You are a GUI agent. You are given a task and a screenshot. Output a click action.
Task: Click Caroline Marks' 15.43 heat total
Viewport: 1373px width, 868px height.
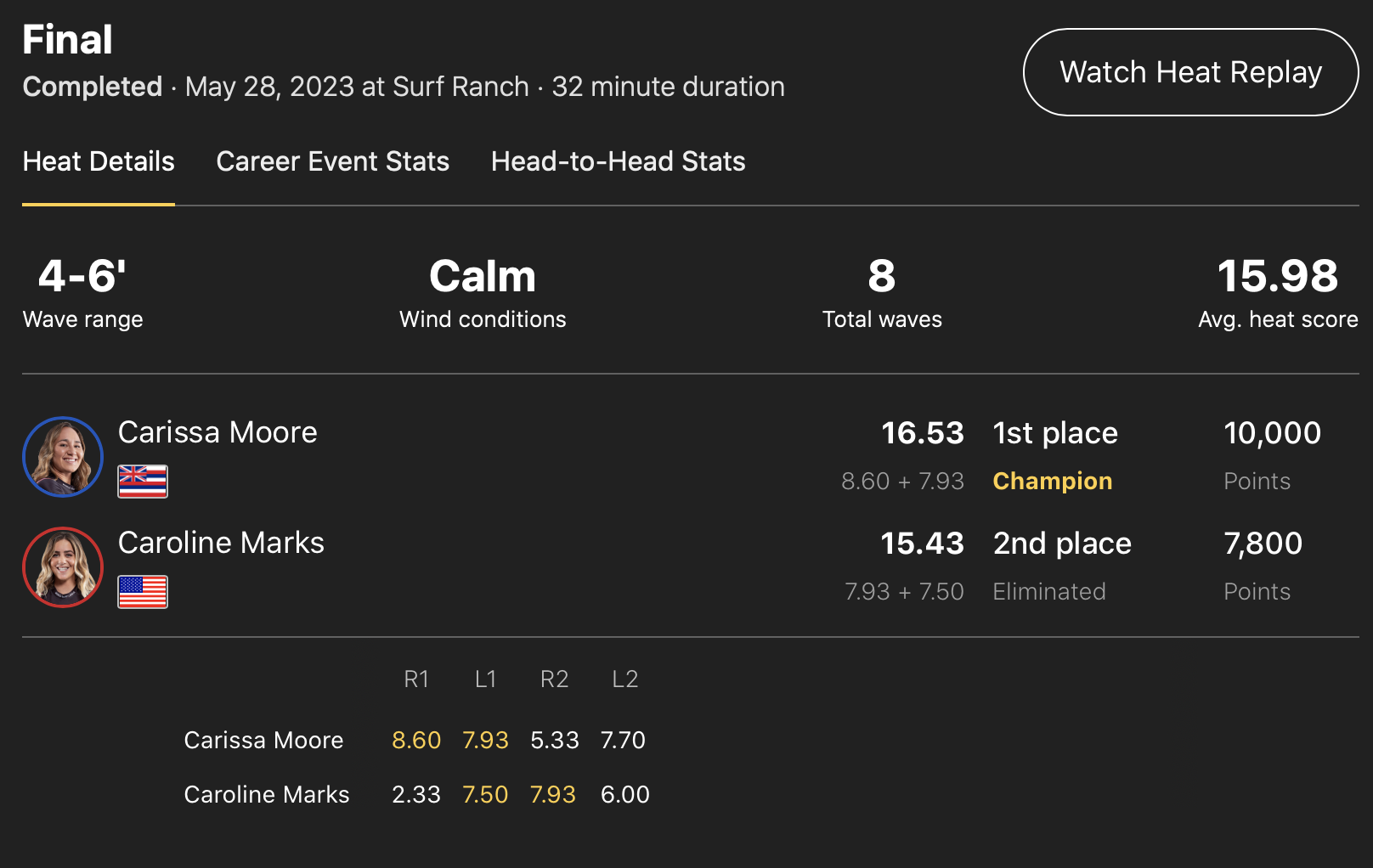tap(922, 544)
